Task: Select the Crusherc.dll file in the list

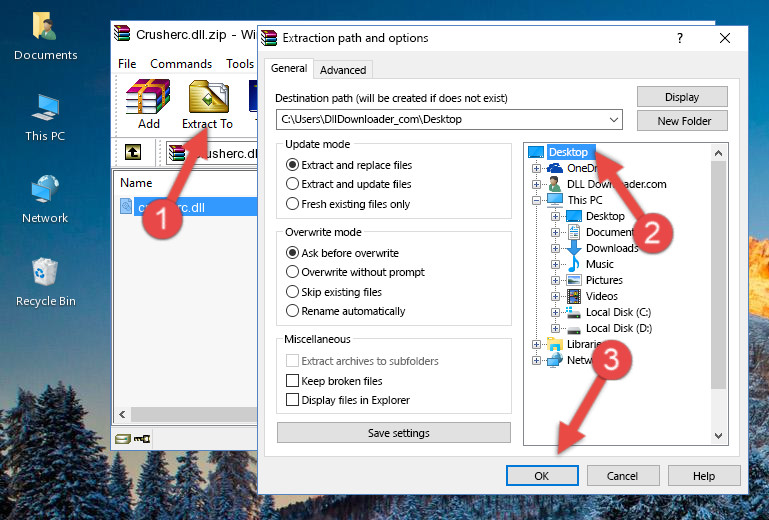Action: 188,207
